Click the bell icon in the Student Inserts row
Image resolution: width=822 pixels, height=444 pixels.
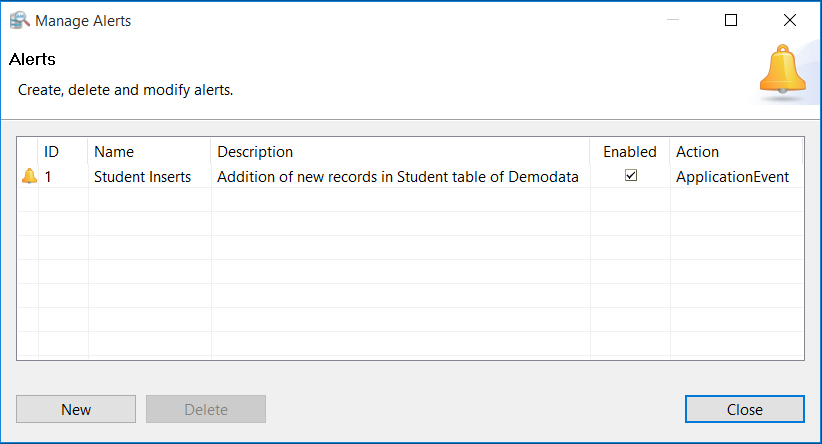29,176
